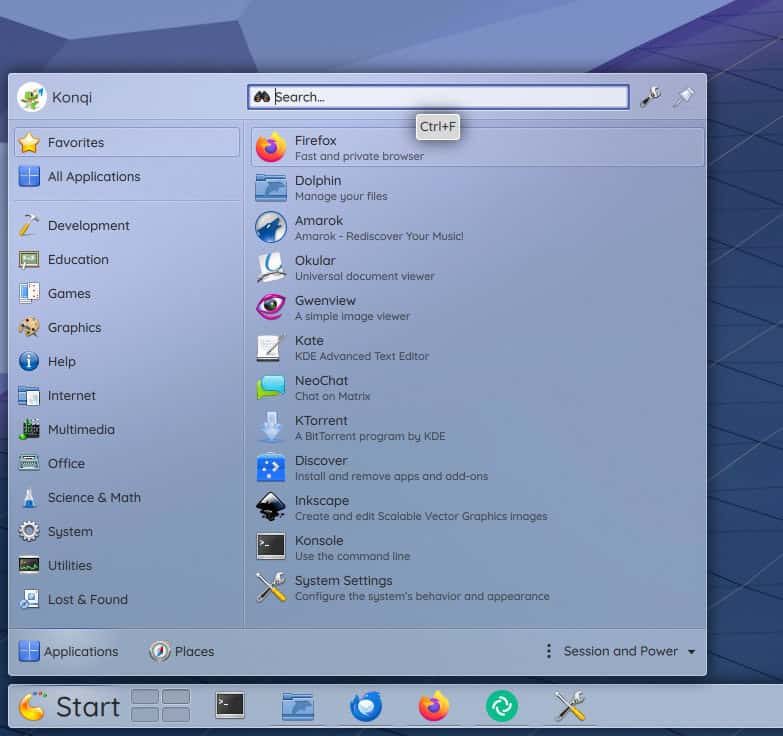
Task: Browse the Games category
Action: 127,293
